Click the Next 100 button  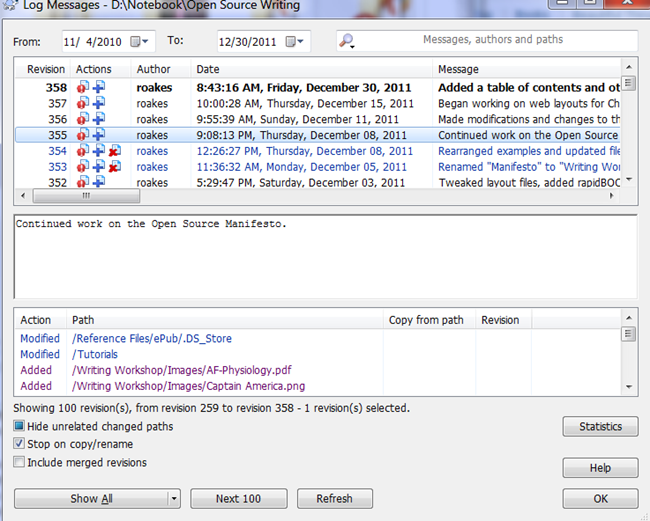238,498
